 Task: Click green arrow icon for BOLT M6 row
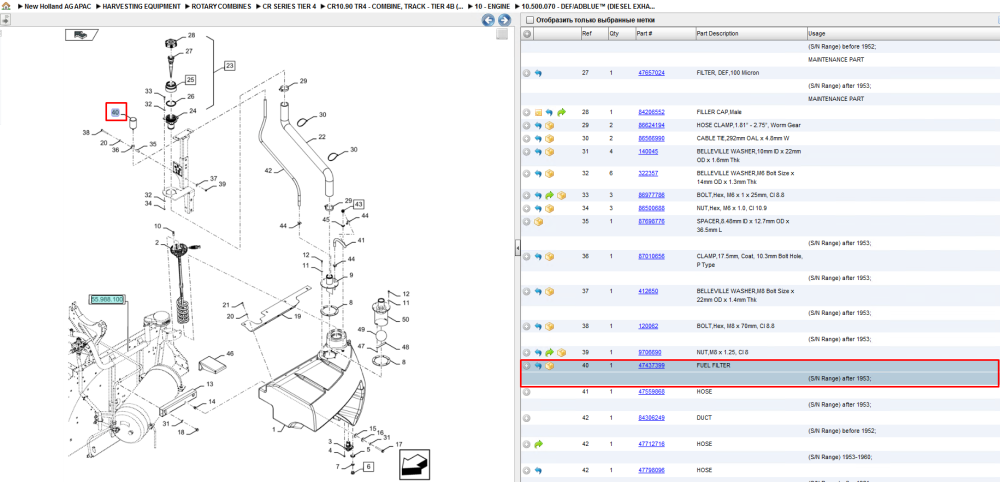pos(550,195)
